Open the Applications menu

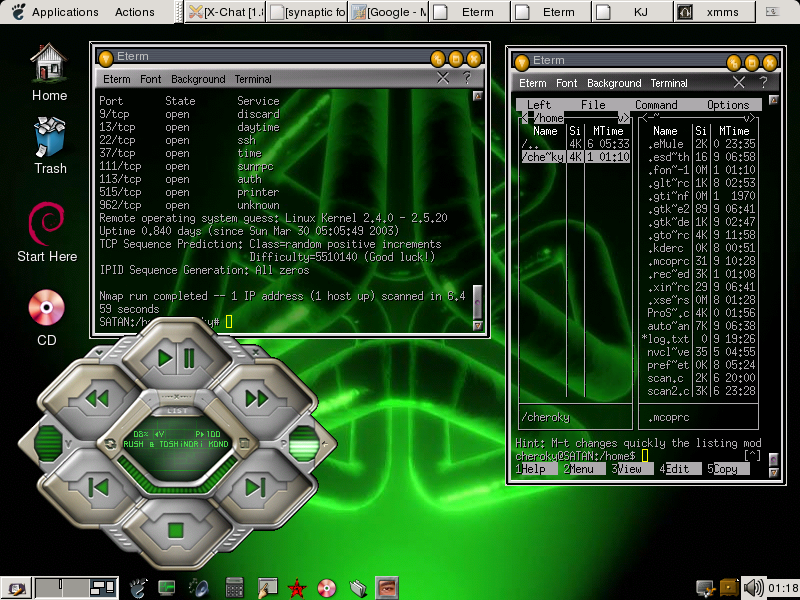coord(65,12)
